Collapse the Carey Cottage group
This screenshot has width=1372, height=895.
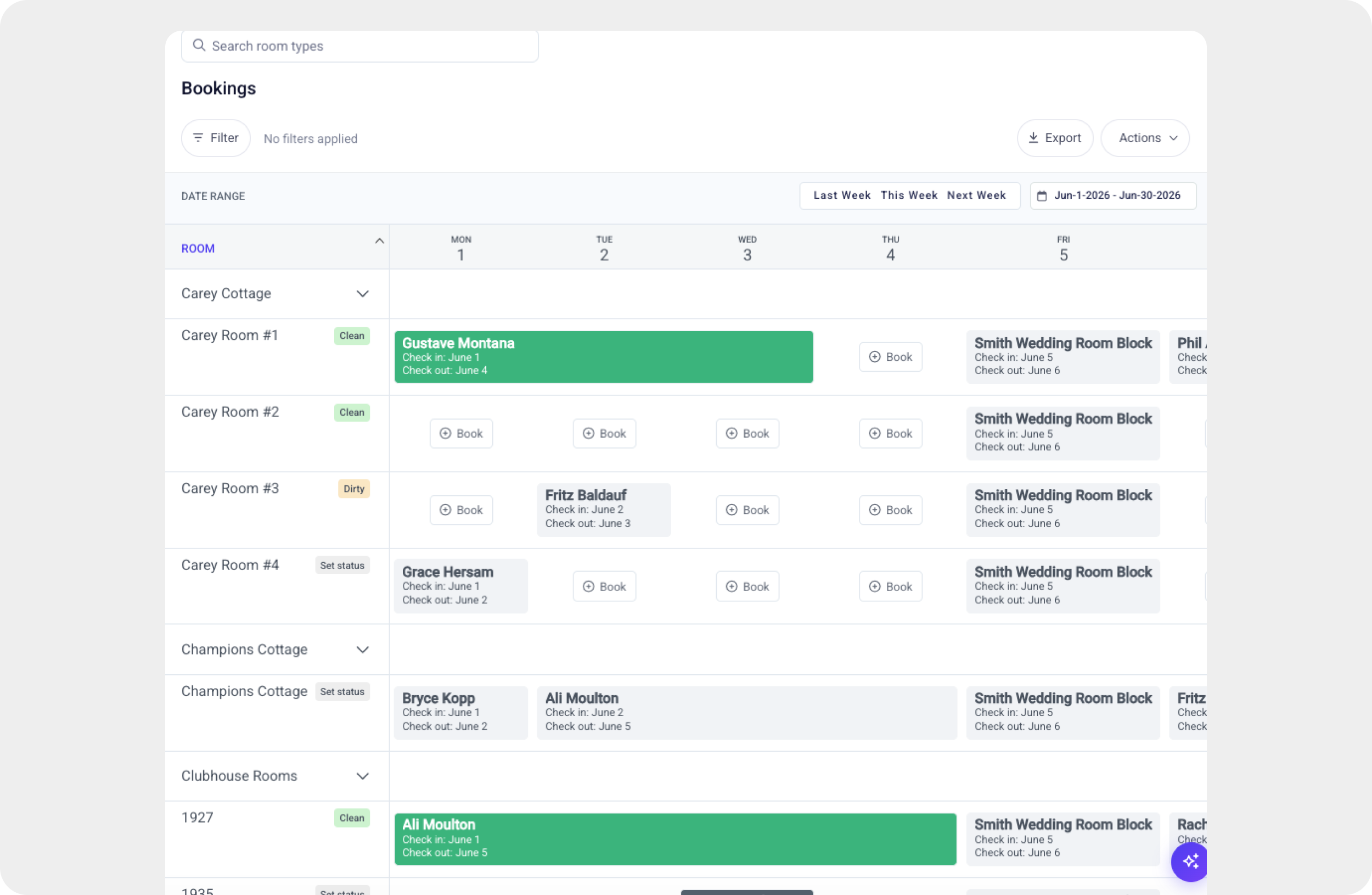point(362,294)
